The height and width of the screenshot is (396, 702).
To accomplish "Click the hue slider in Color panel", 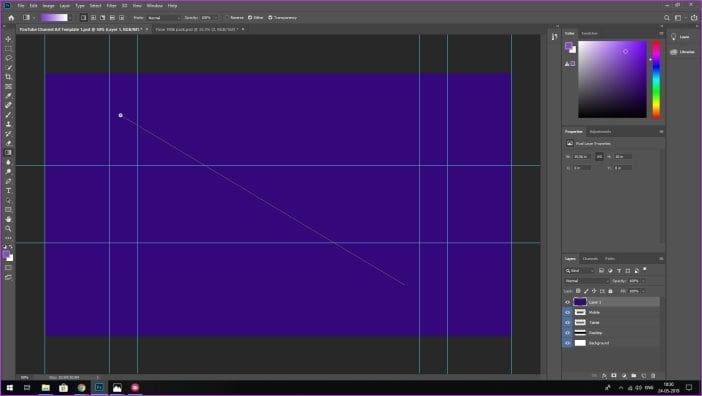I will (x=656, y=79).
